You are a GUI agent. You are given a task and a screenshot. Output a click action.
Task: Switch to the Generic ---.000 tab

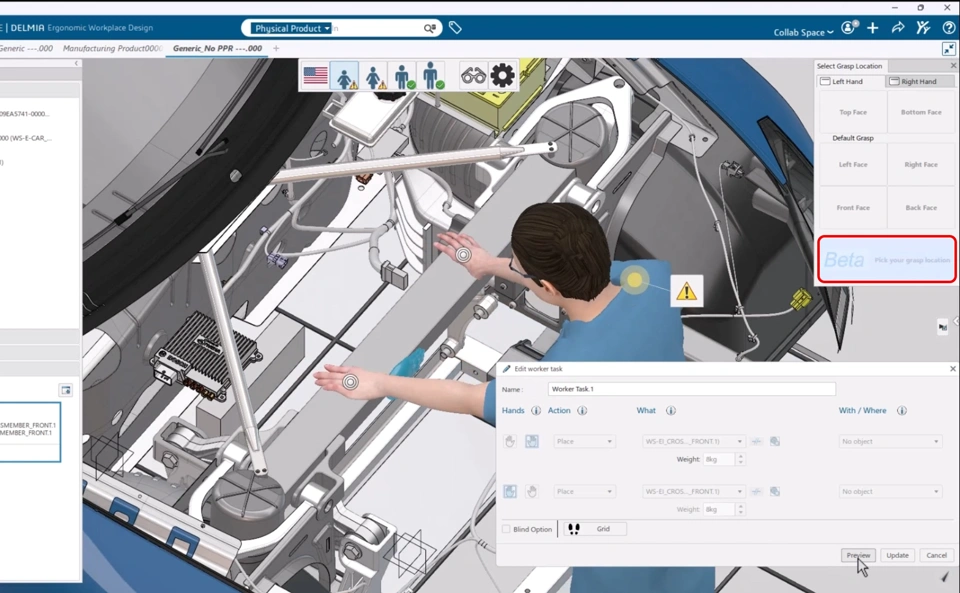click(x=26, y=48)
